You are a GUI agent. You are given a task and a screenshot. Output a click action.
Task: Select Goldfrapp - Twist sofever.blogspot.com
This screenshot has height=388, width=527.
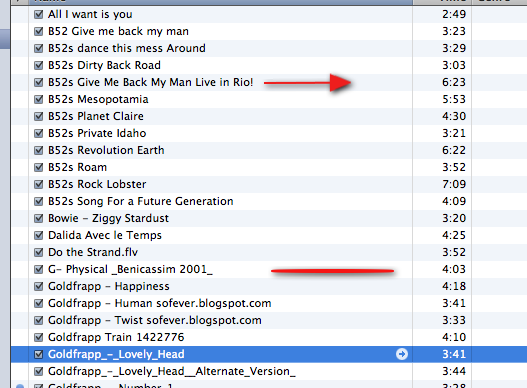click(155, 320)
